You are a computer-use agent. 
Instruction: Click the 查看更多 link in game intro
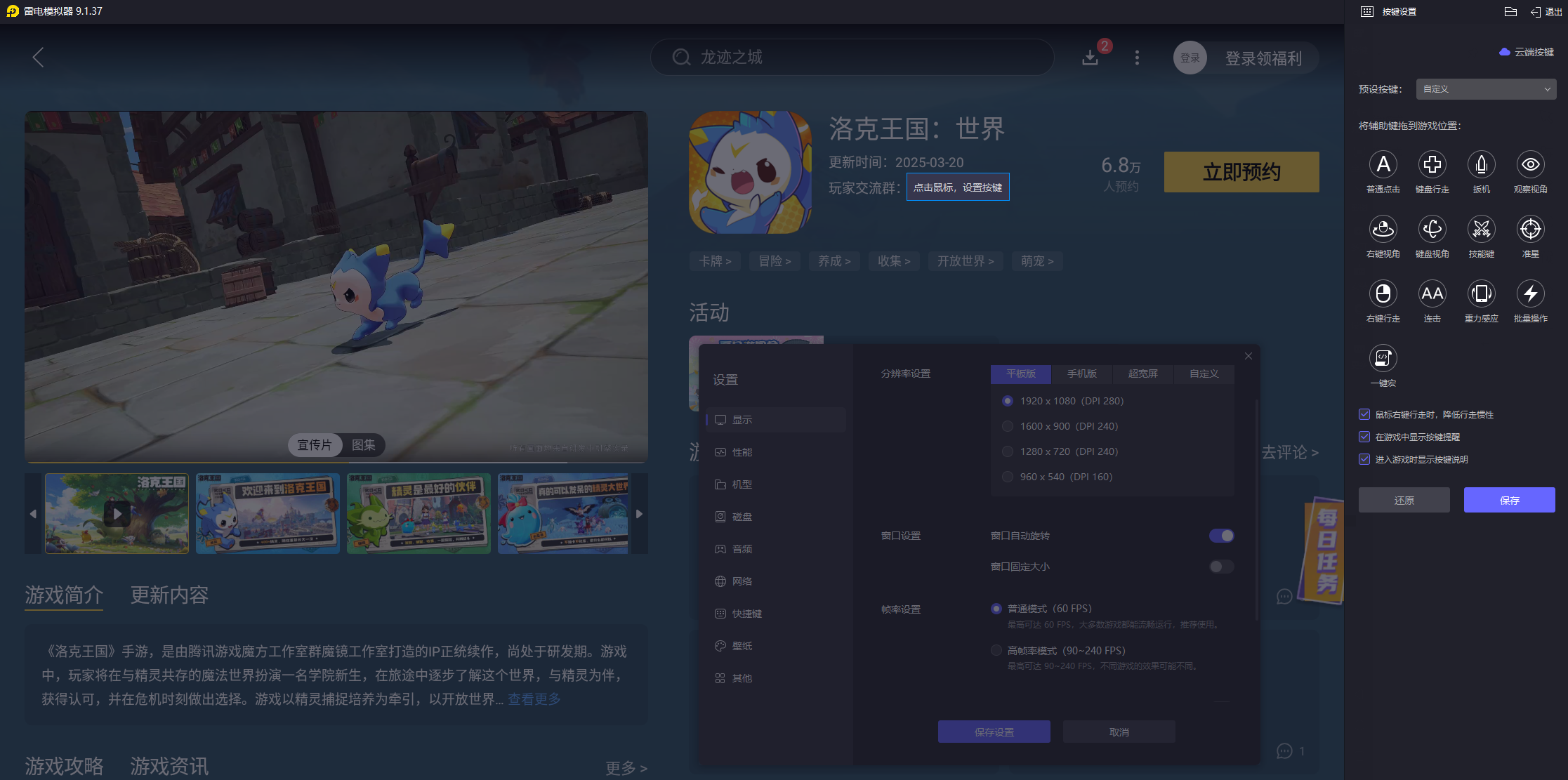pyautogui.click(x=533, y=699)
